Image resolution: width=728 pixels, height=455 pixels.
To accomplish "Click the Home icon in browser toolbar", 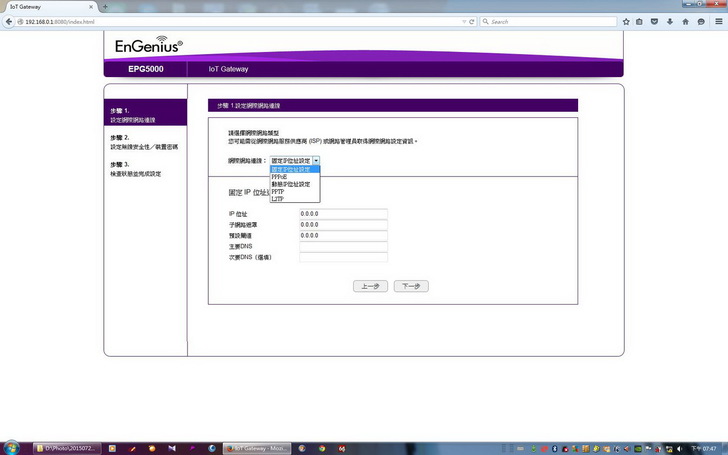I will tap(684, 21).
